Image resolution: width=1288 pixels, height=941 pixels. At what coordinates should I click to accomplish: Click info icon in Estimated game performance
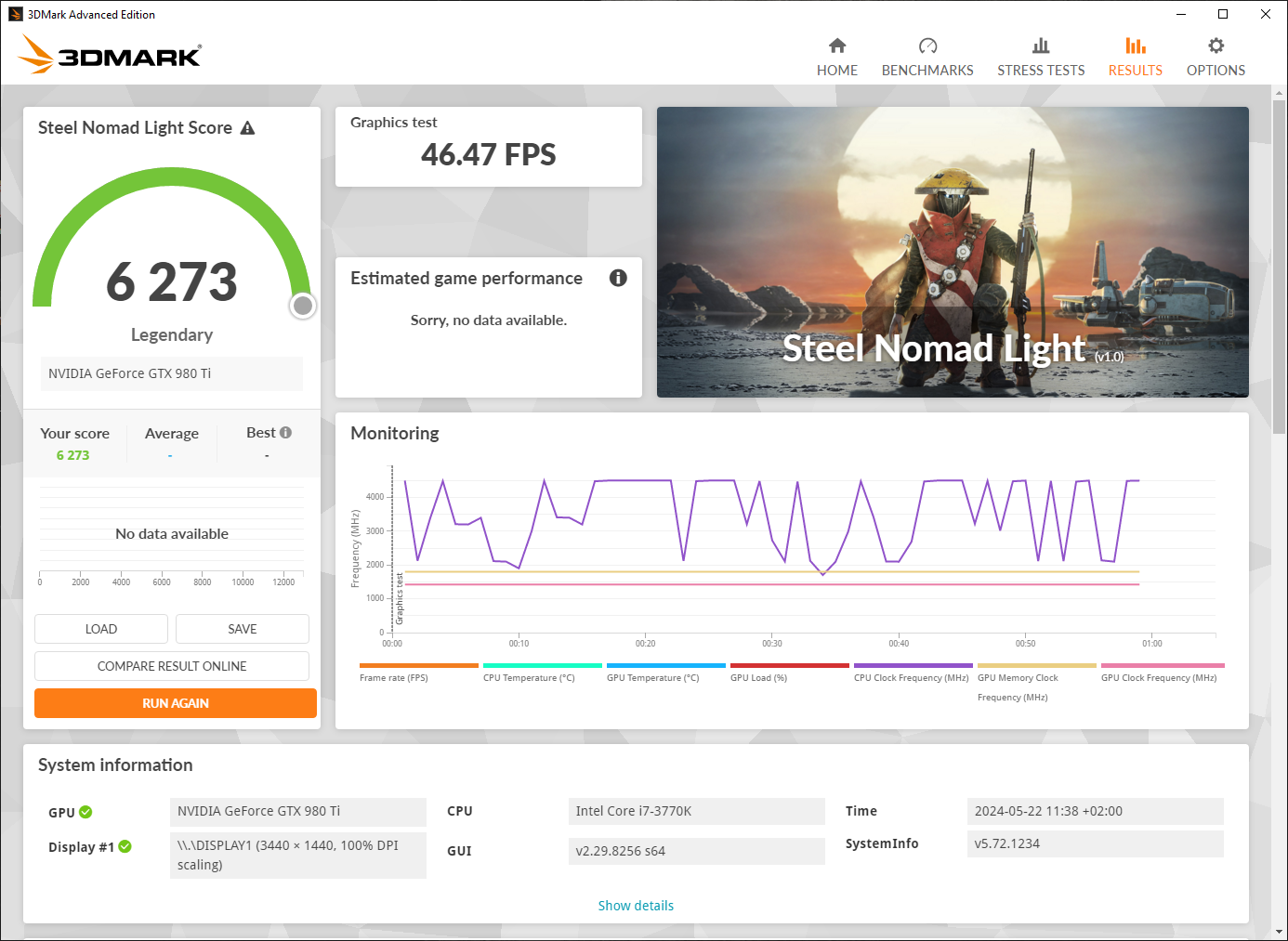click(618, 278)
